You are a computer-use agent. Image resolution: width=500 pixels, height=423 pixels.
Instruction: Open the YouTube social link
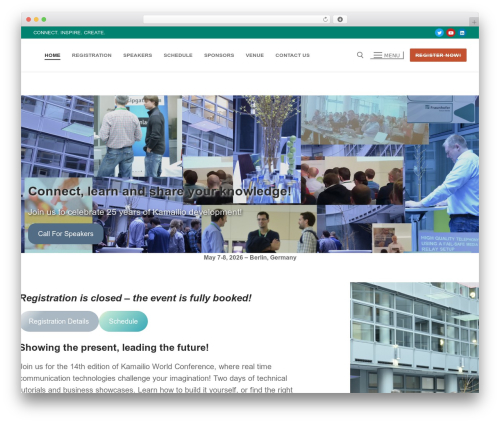(x=451, y=33)
